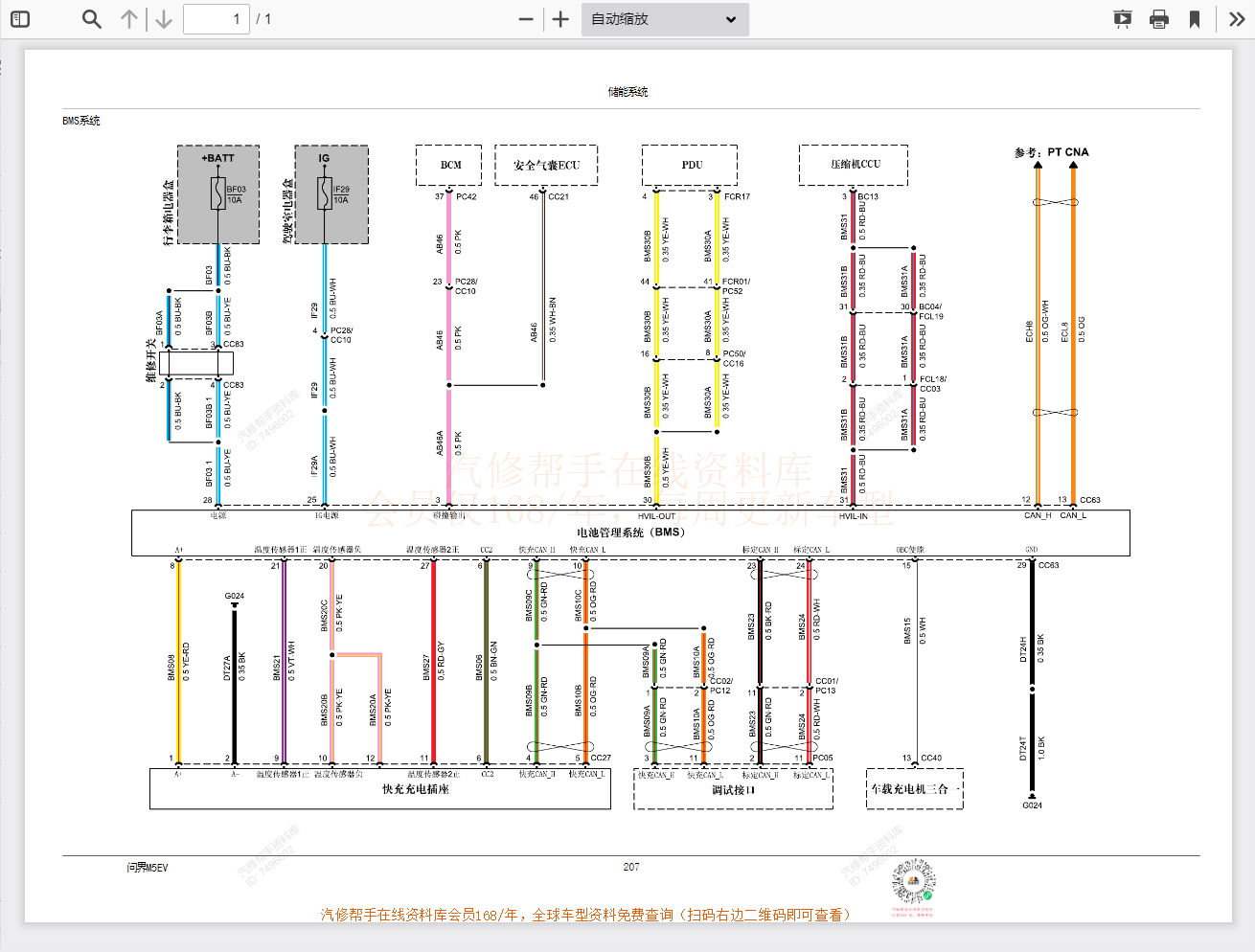The height and width of the screenshot is (952, 1255).
Task: Go to the next page
Action: click(x=164, y=19)
